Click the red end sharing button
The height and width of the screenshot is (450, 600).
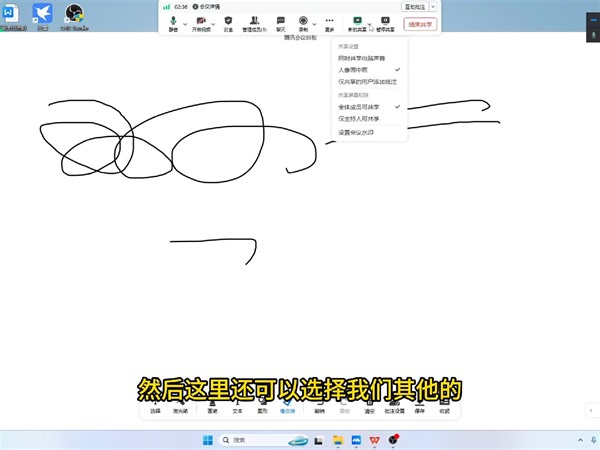click(x=420, y=24)
